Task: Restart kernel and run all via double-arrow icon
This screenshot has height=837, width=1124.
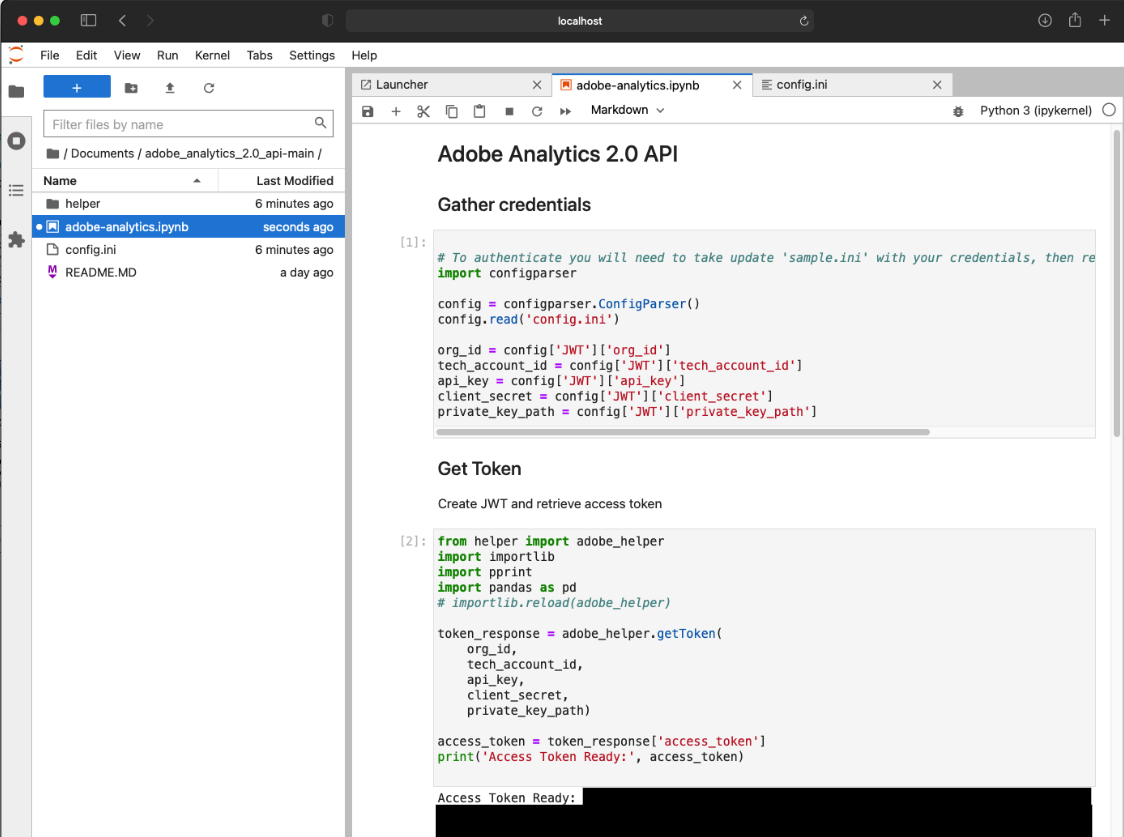Action: (x=565, y=110)
